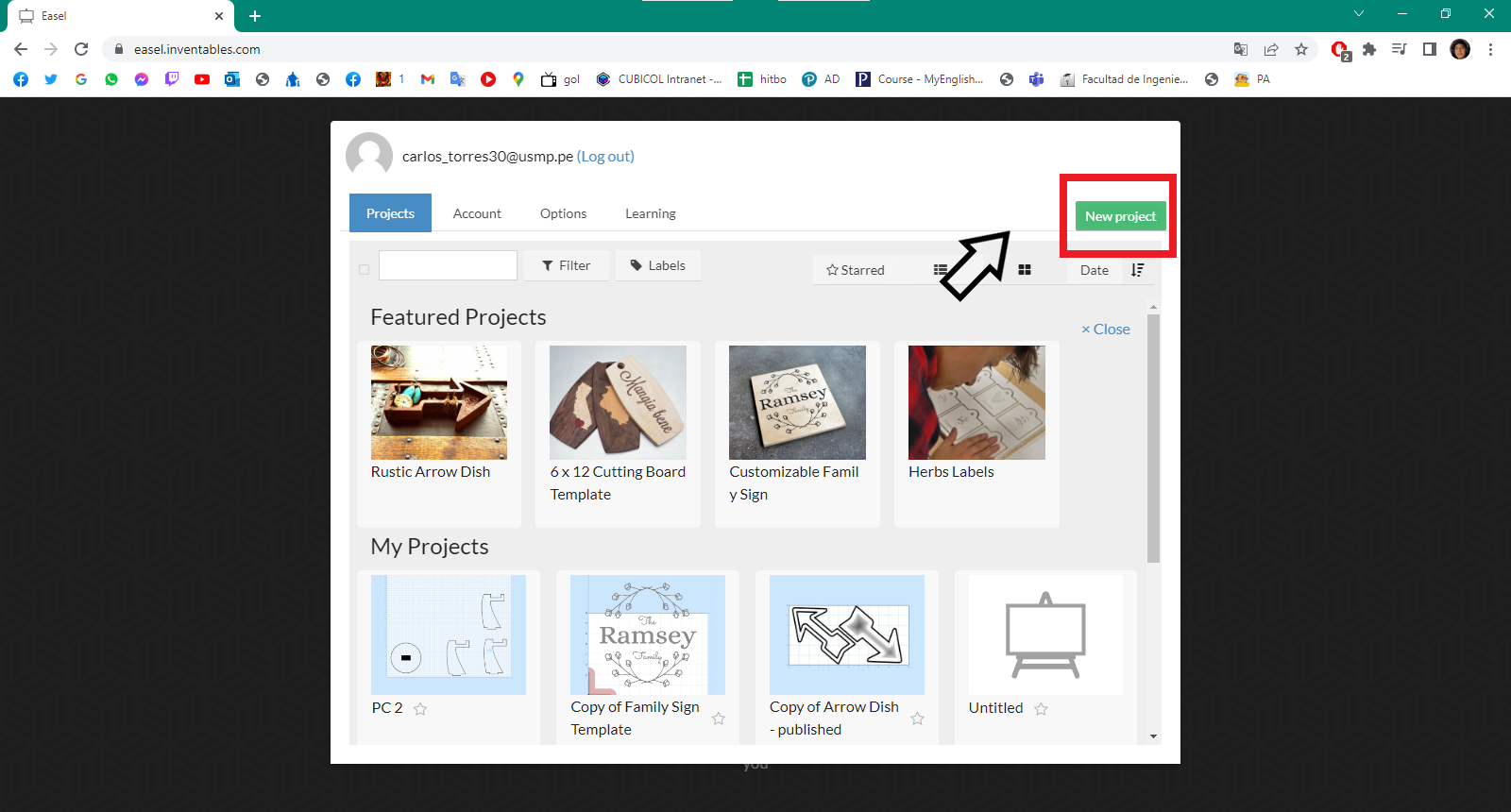1511x812 pixels.
Task: Toggle the browser side panel
Action: tap(1430, 49)
